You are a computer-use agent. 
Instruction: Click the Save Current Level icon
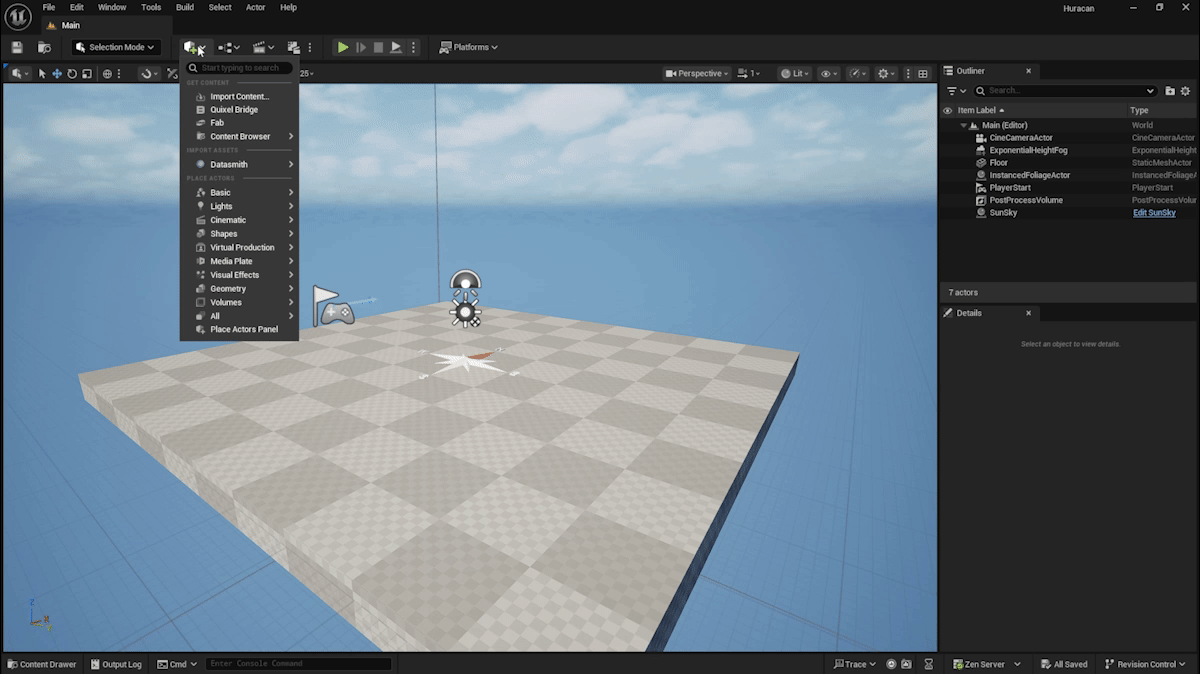coord(17,47)
